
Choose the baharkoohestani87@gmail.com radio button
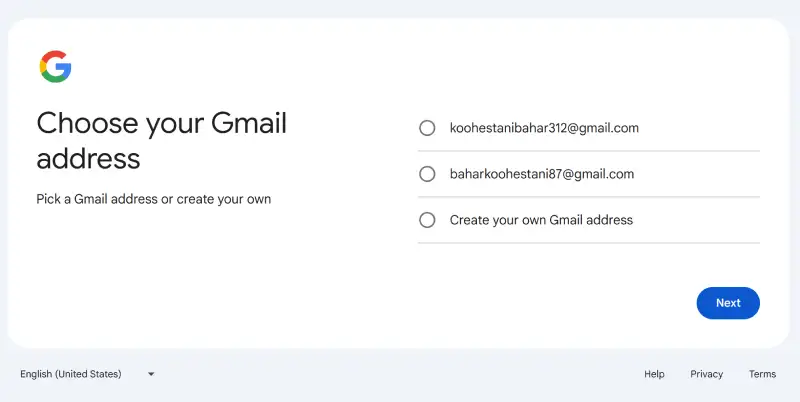pos(427,174)
